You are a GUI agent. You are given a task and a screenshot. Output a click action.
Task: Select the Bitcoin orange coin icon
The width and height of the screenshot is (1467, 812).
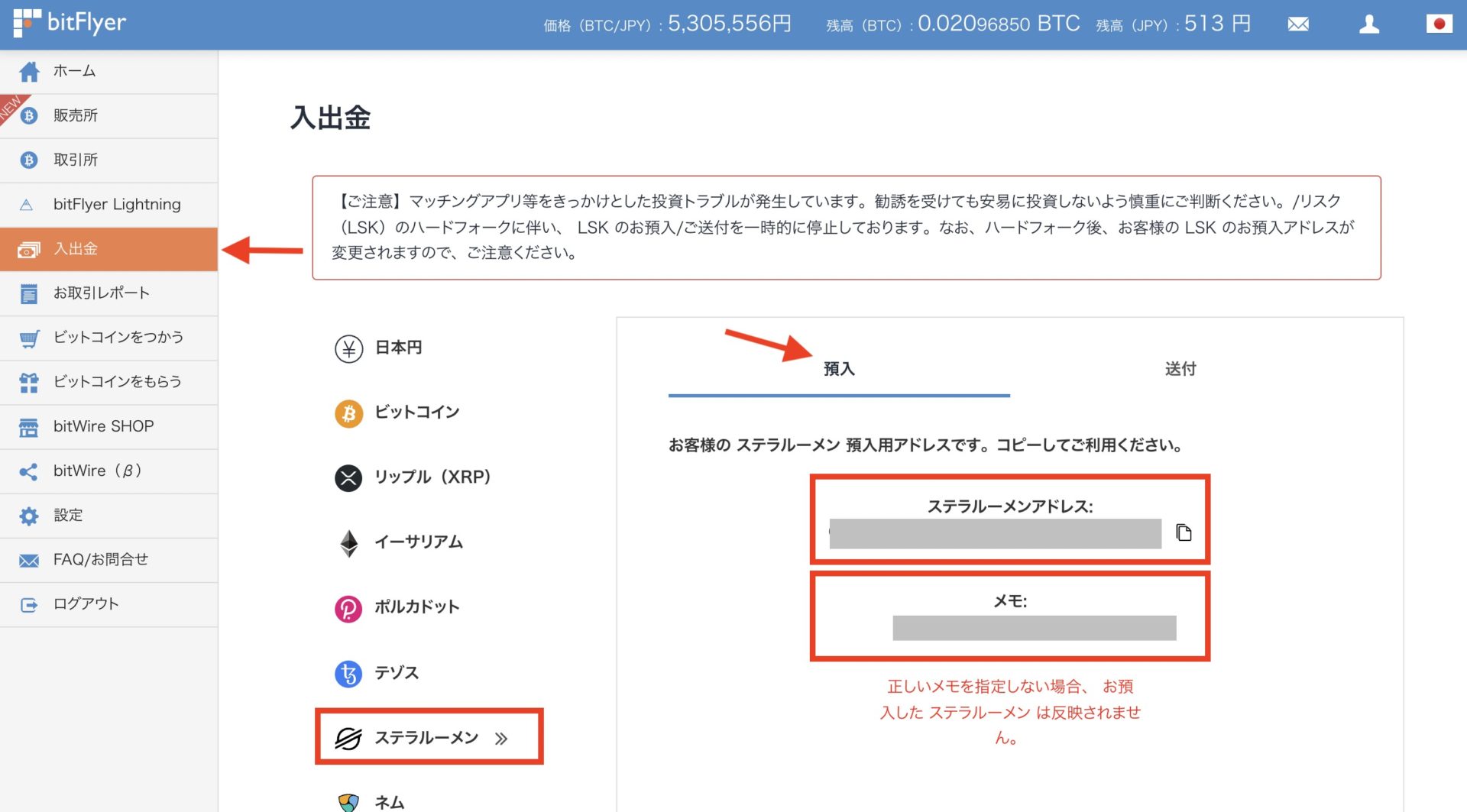[x=348, y=413]
